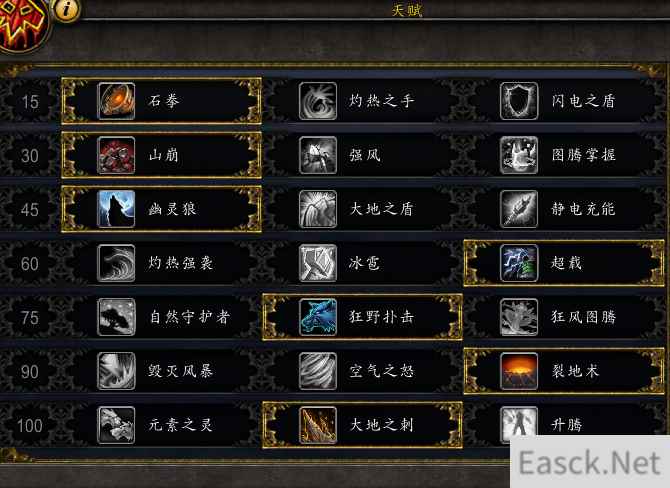Select the 超载 talent icon
The height and width of the screenshot is (488, 670).
519,263
